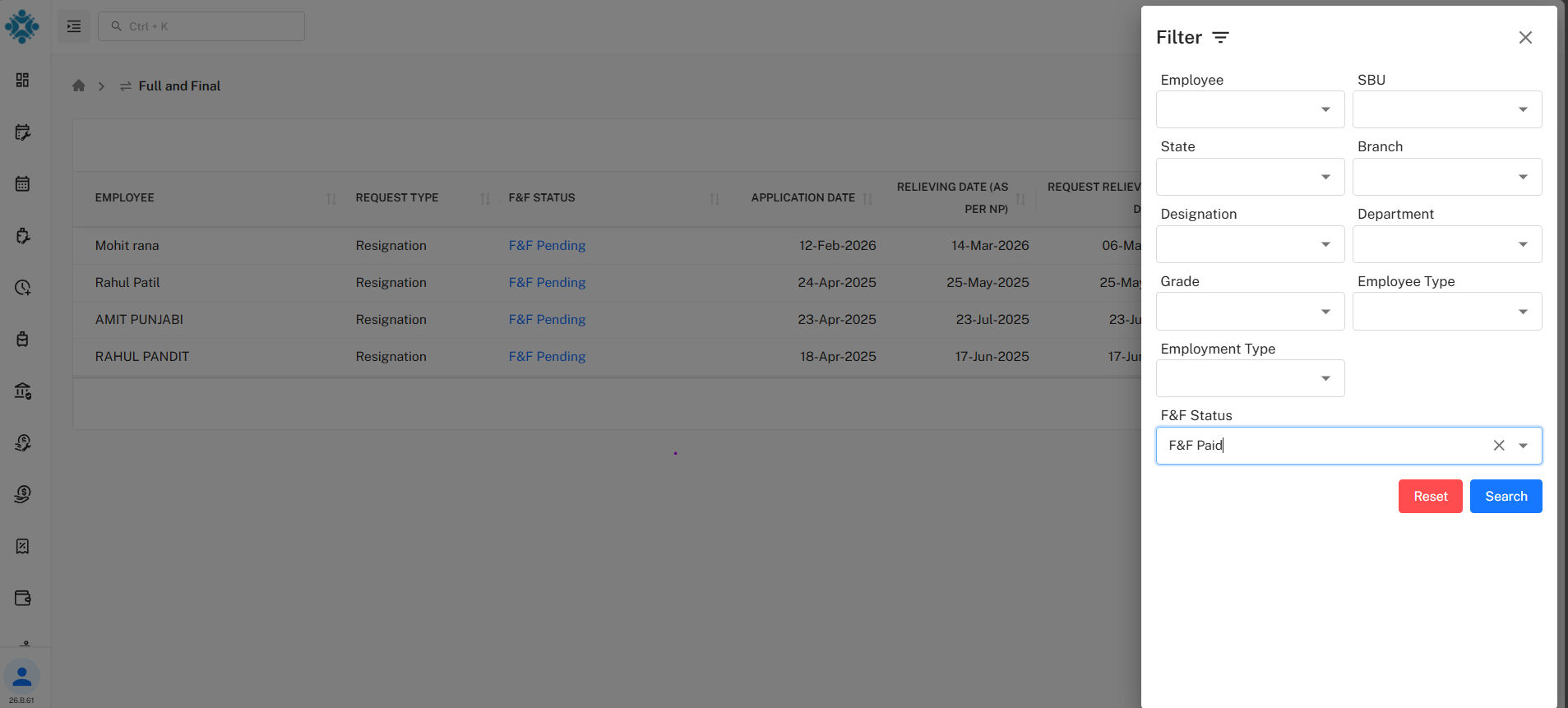This screenshot has height=708, width=1568.
Task: Open the calendar sidebar icon
Action: tap(22, 183)
